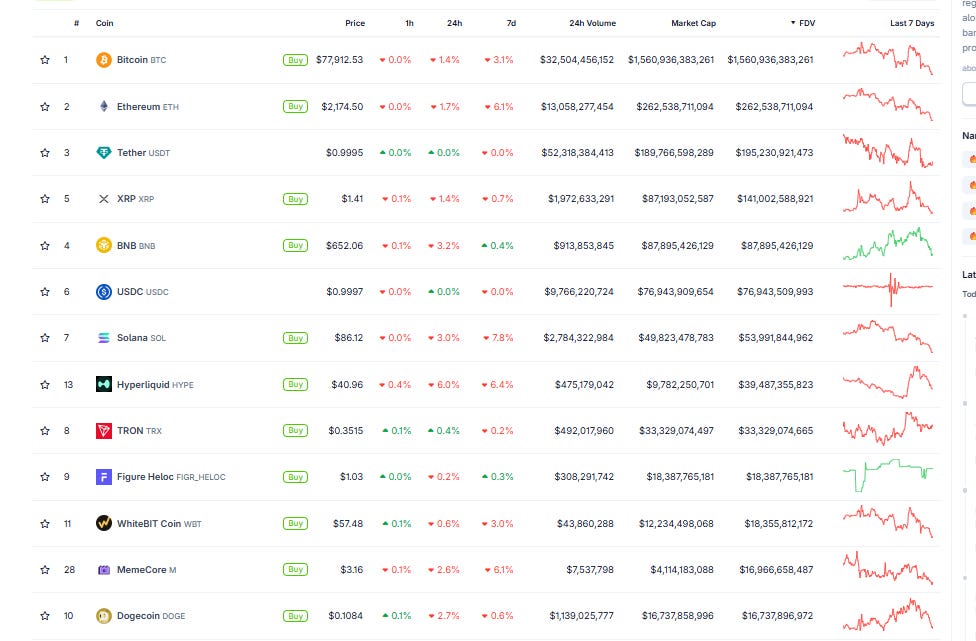Click Buy button for Figure Heloc
The image size is (976, 641).
point(295,477)
